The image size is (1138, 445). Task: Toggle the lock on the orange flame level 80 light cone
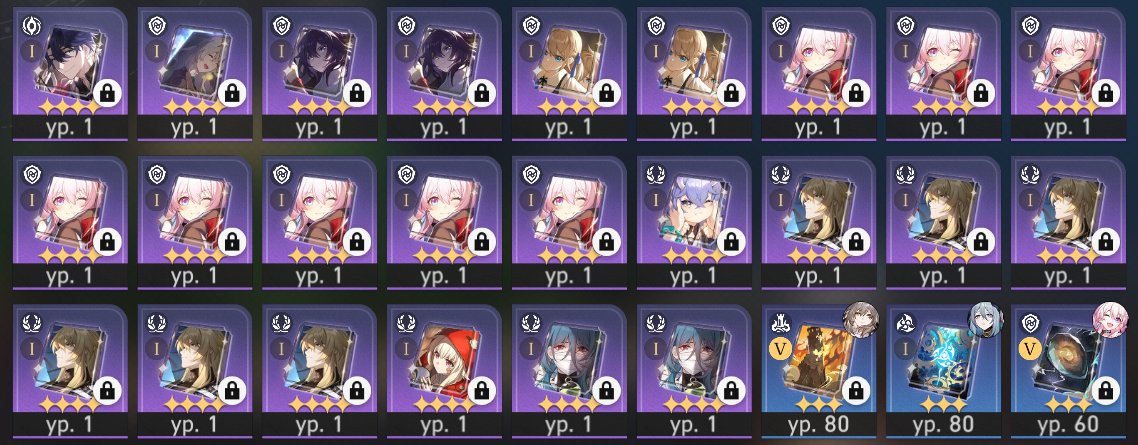click(x=856, y=391)
